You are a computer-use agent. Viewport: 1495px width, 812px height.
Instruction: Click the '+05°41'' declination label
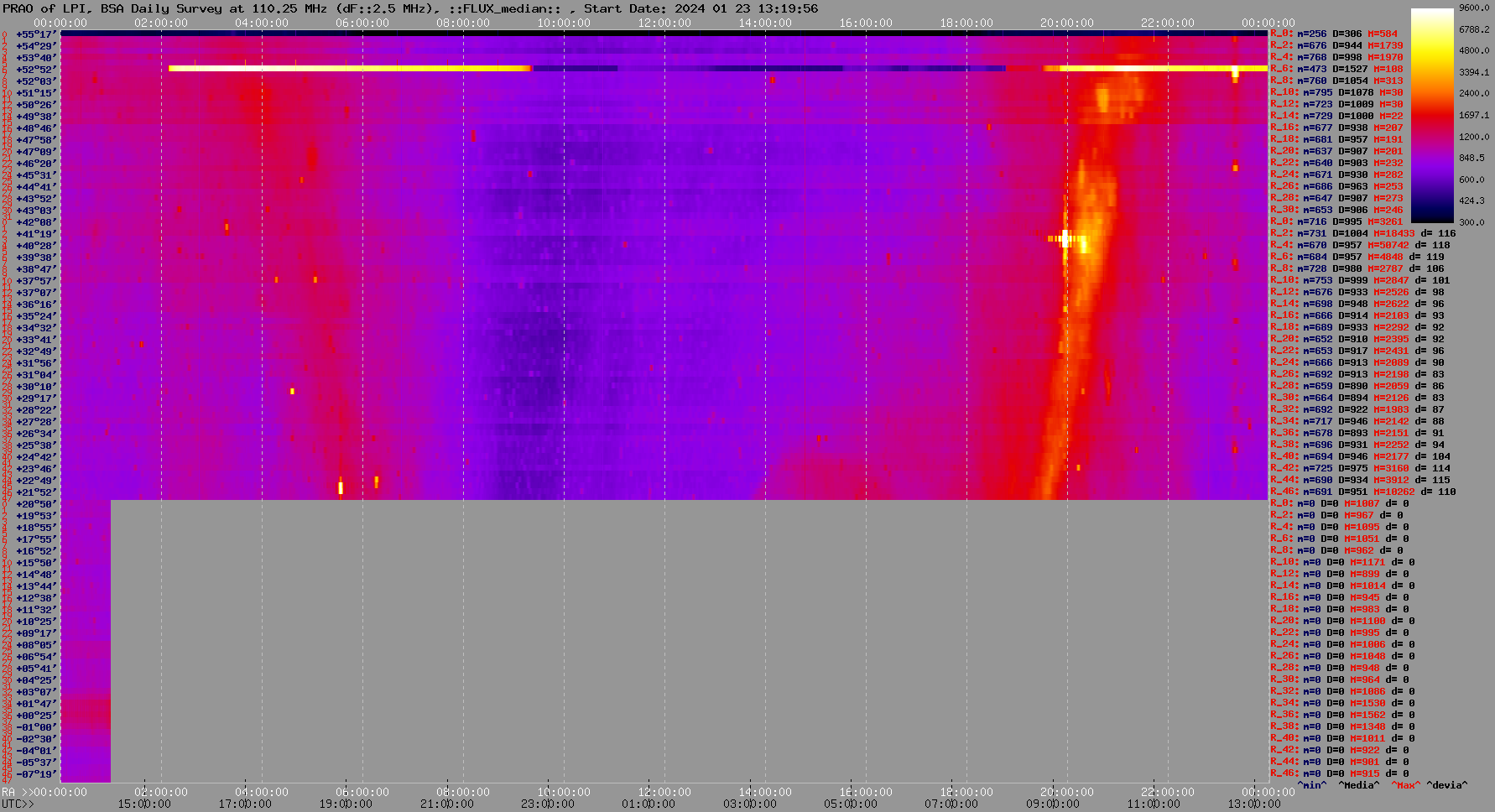pyautogui.click(x=36, y=669)
